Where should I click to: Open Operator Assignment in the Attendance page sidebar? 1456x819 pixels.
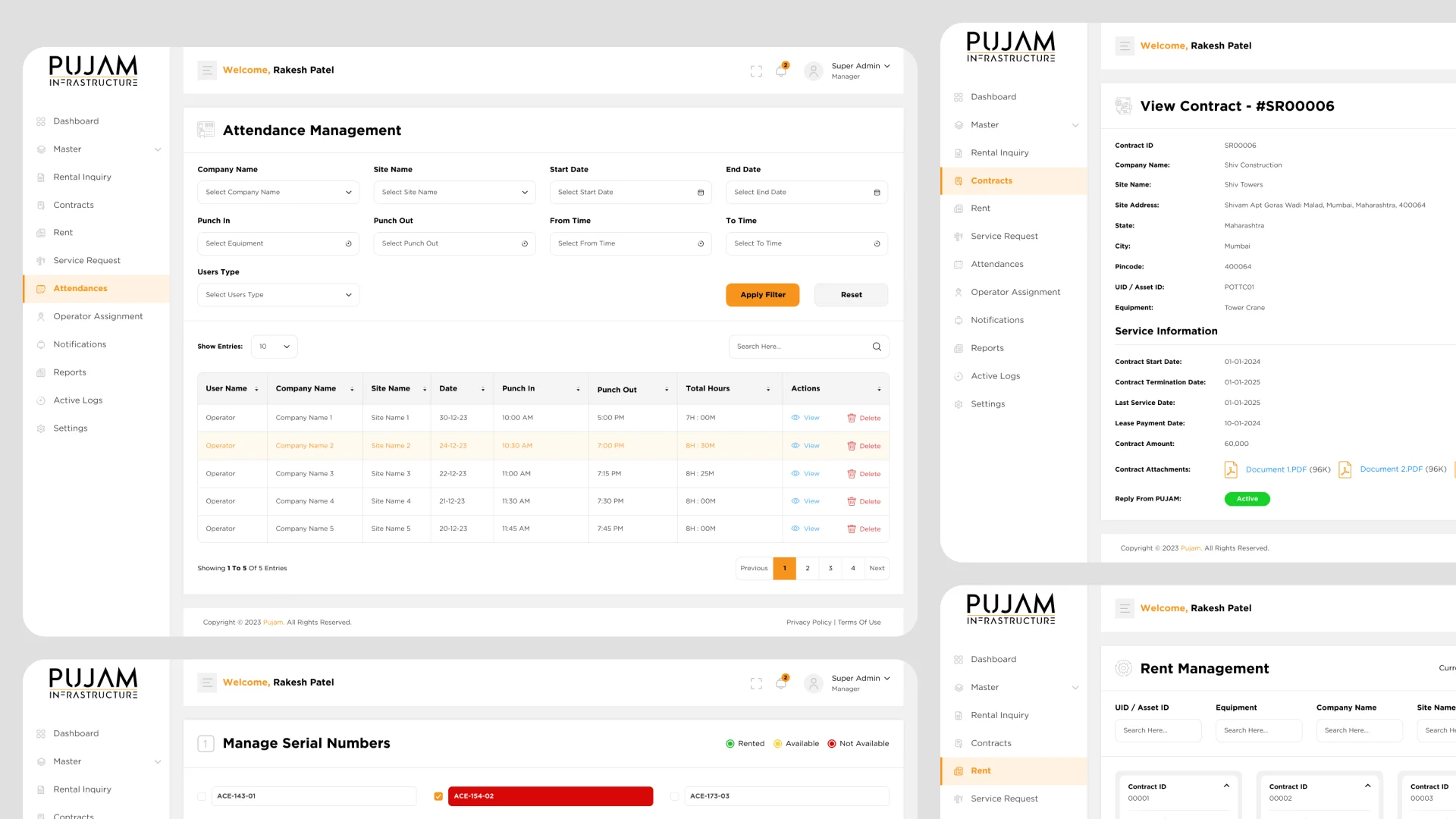click(x=98, y=316)
